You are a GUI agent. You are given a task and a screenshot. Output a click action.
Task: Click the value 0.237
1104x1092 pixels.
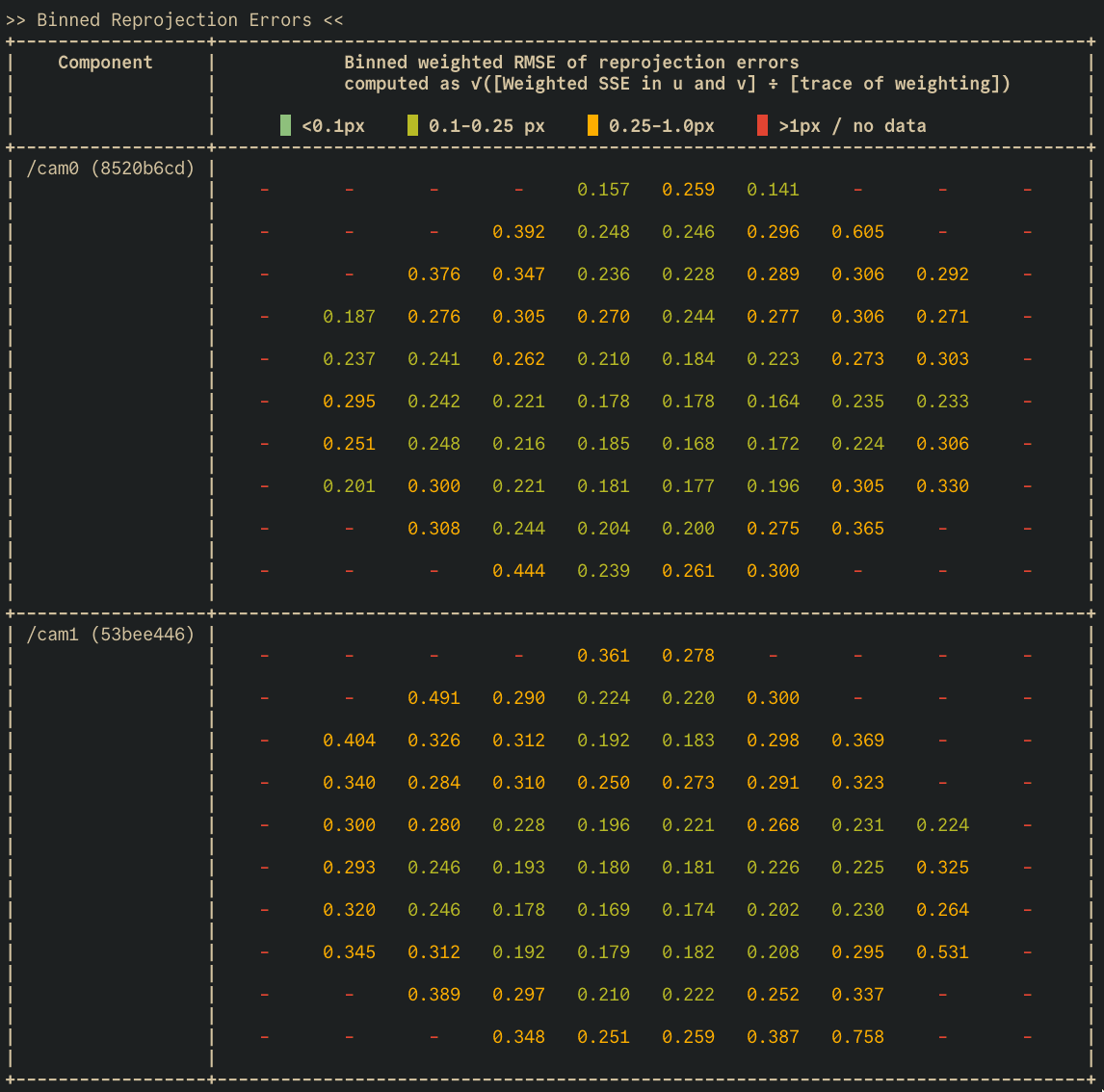[x=350, y=359]
